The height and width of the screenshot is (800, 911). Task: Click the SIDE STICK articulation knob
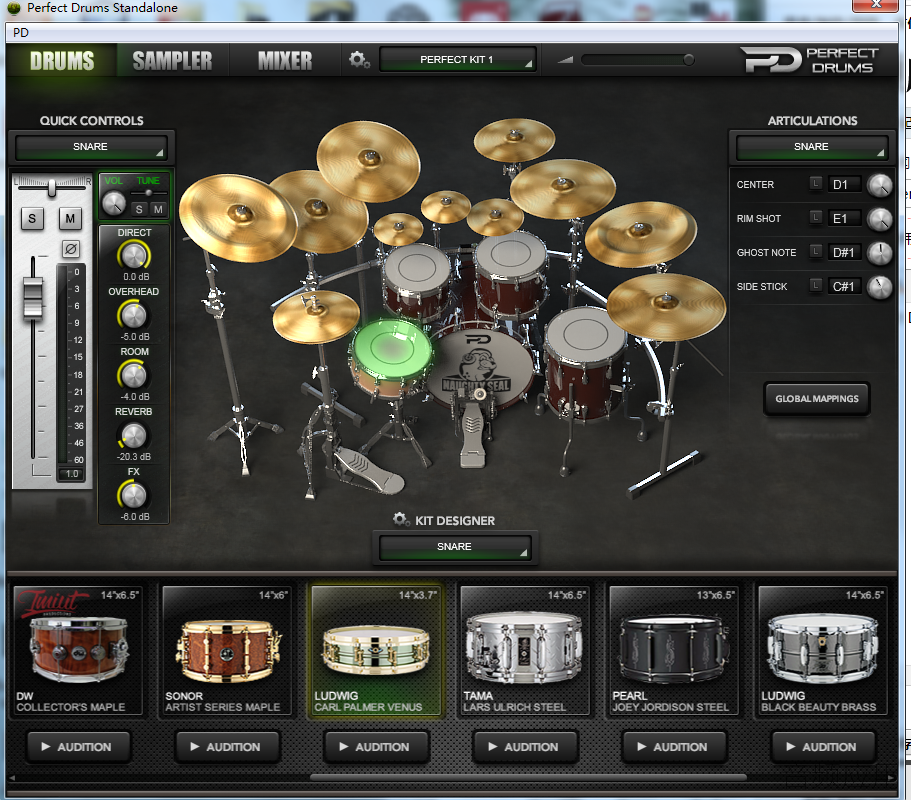coord(880,287)
